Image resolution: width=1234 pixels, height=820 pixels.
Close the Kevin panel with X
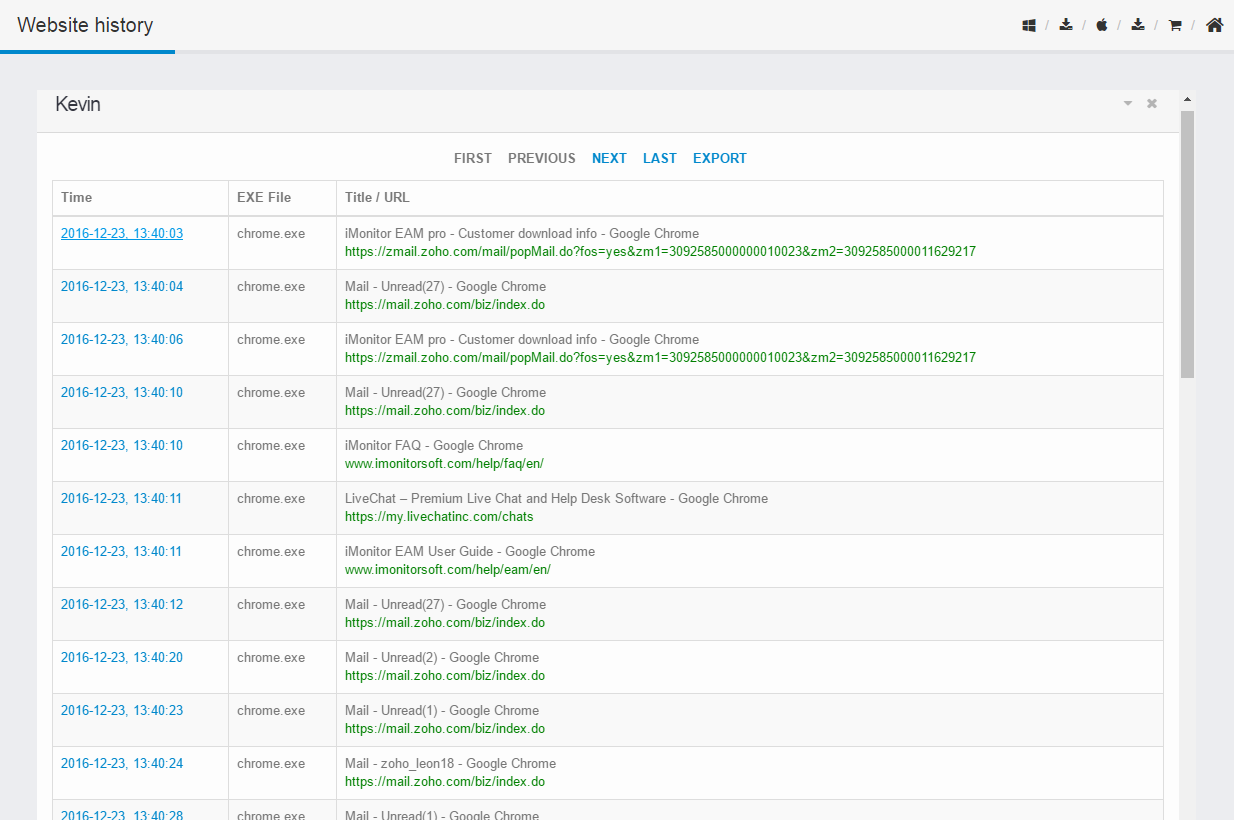(1152, 104)
